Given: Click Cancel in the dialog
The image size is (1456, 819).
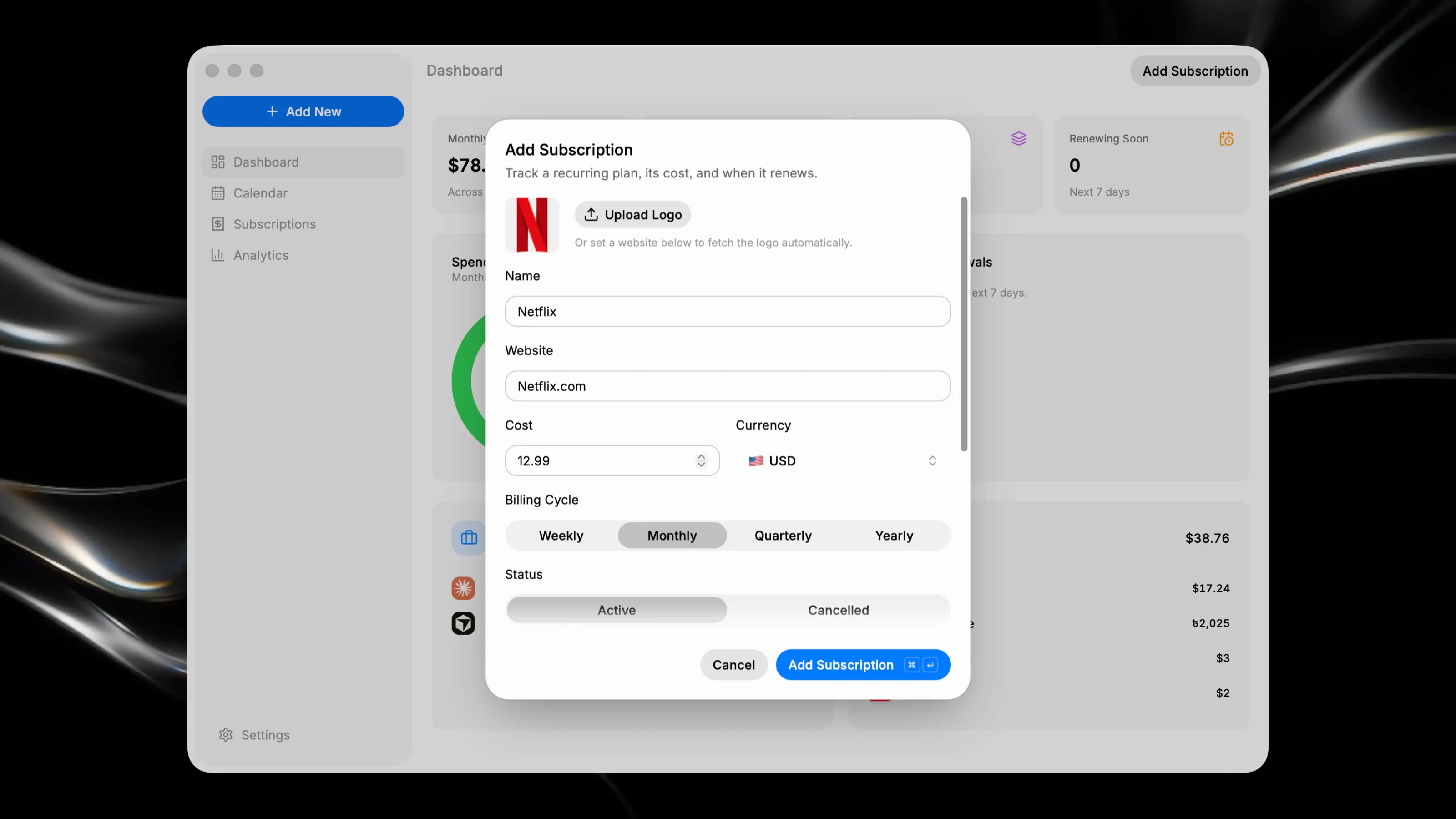Looking at the screenshot, I should [x=733, y=665].
